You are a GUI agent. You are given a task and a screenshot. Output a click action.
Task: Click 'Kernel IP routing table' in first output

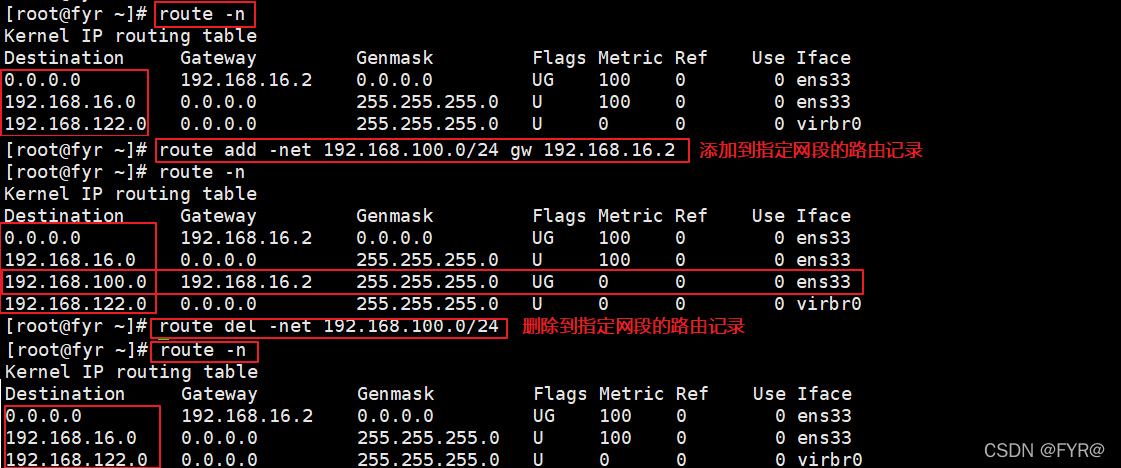(x=131, y=36)
